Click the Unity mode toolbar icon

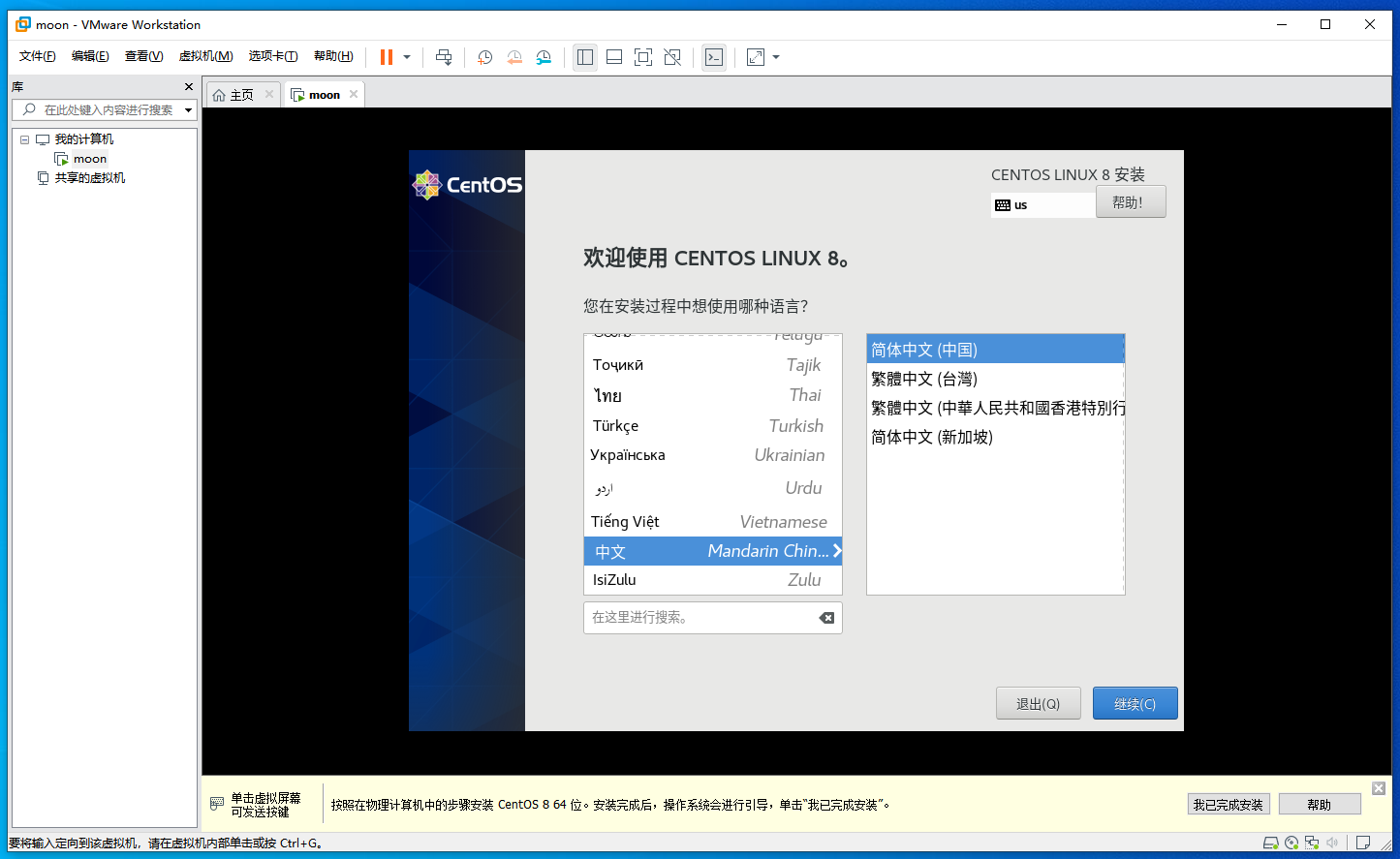click(672, 57)
